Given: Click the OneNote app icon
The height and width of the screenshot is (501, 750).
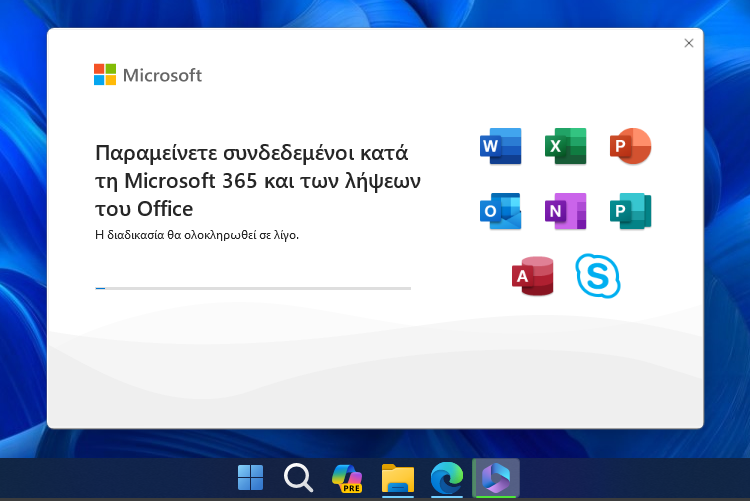Looking at the screenshot, I should pos(565,211).
